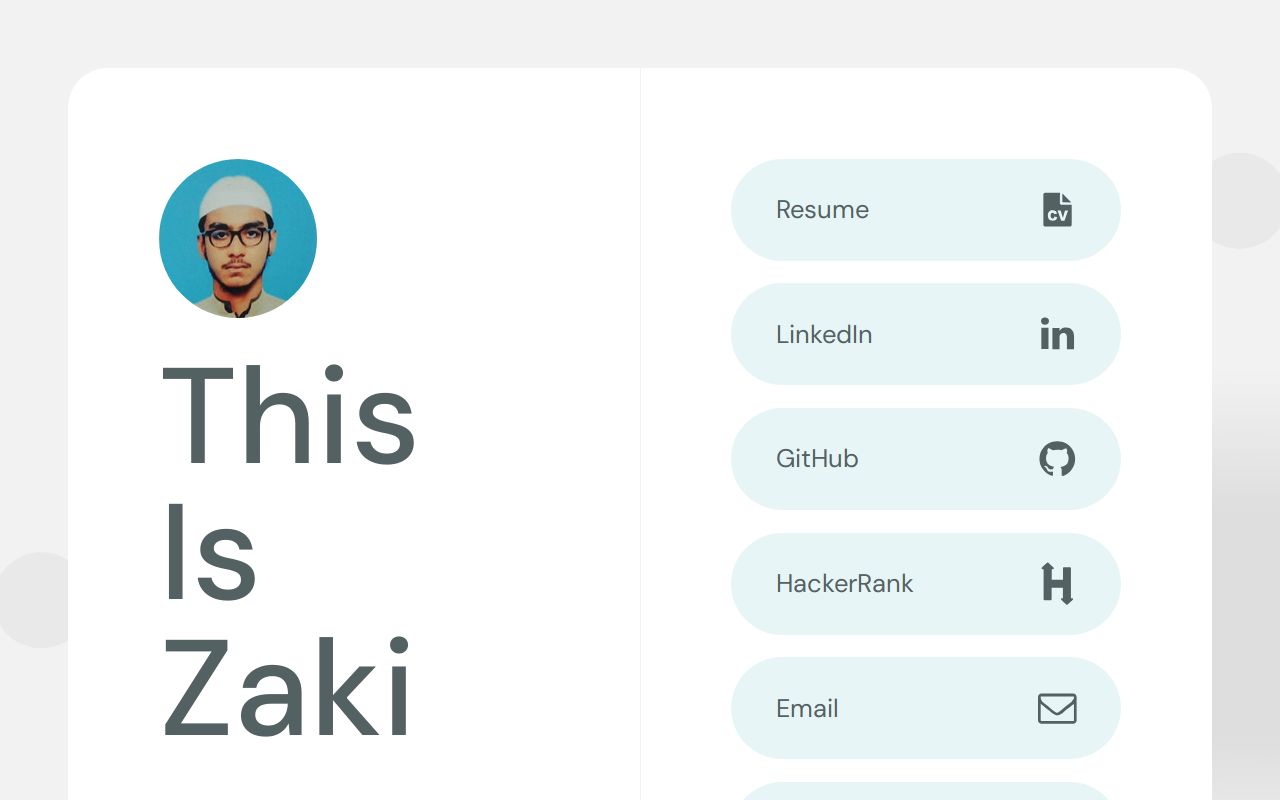The width and height of the screenshot is (1280, 800).
Task: Click the CV file icon
Action: click(x=1057, y=210)
